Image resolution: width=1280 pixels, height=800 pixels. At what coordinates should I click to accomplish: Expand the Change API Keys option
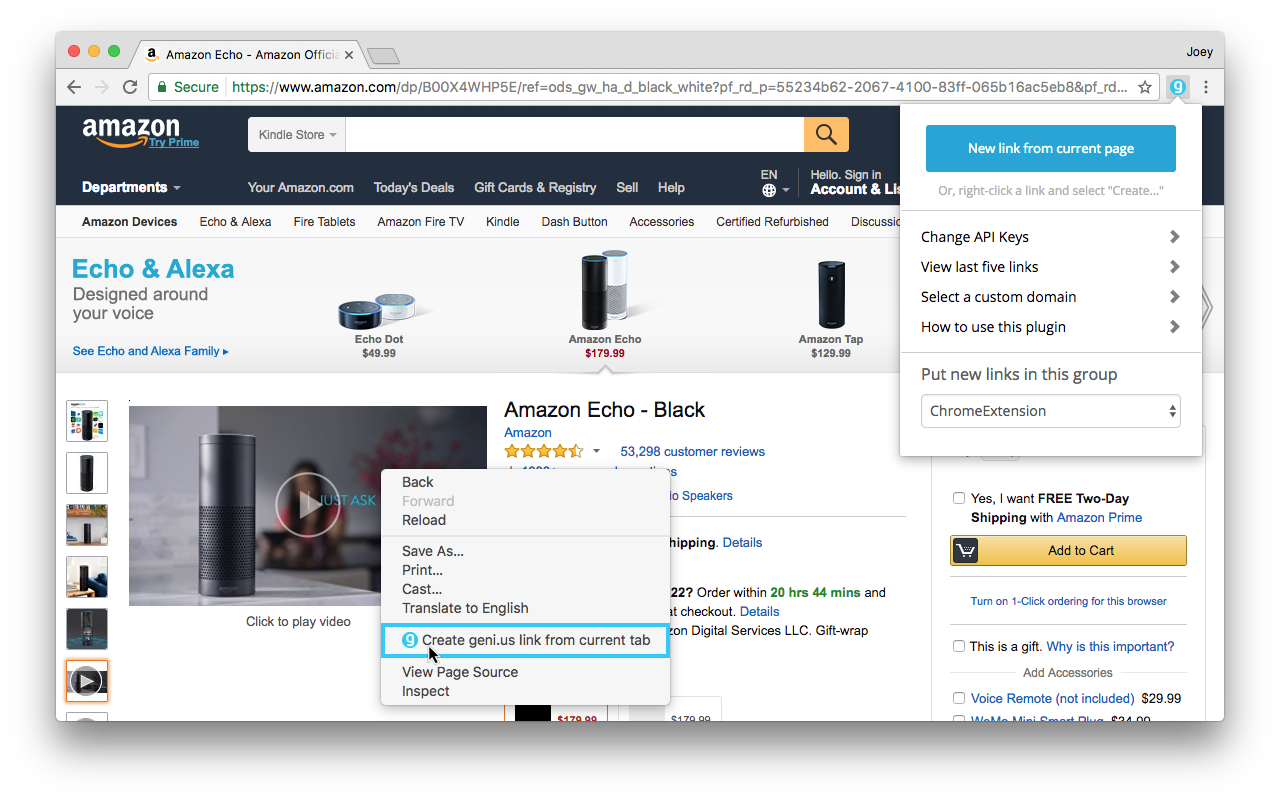click(x=1050, y=237)
